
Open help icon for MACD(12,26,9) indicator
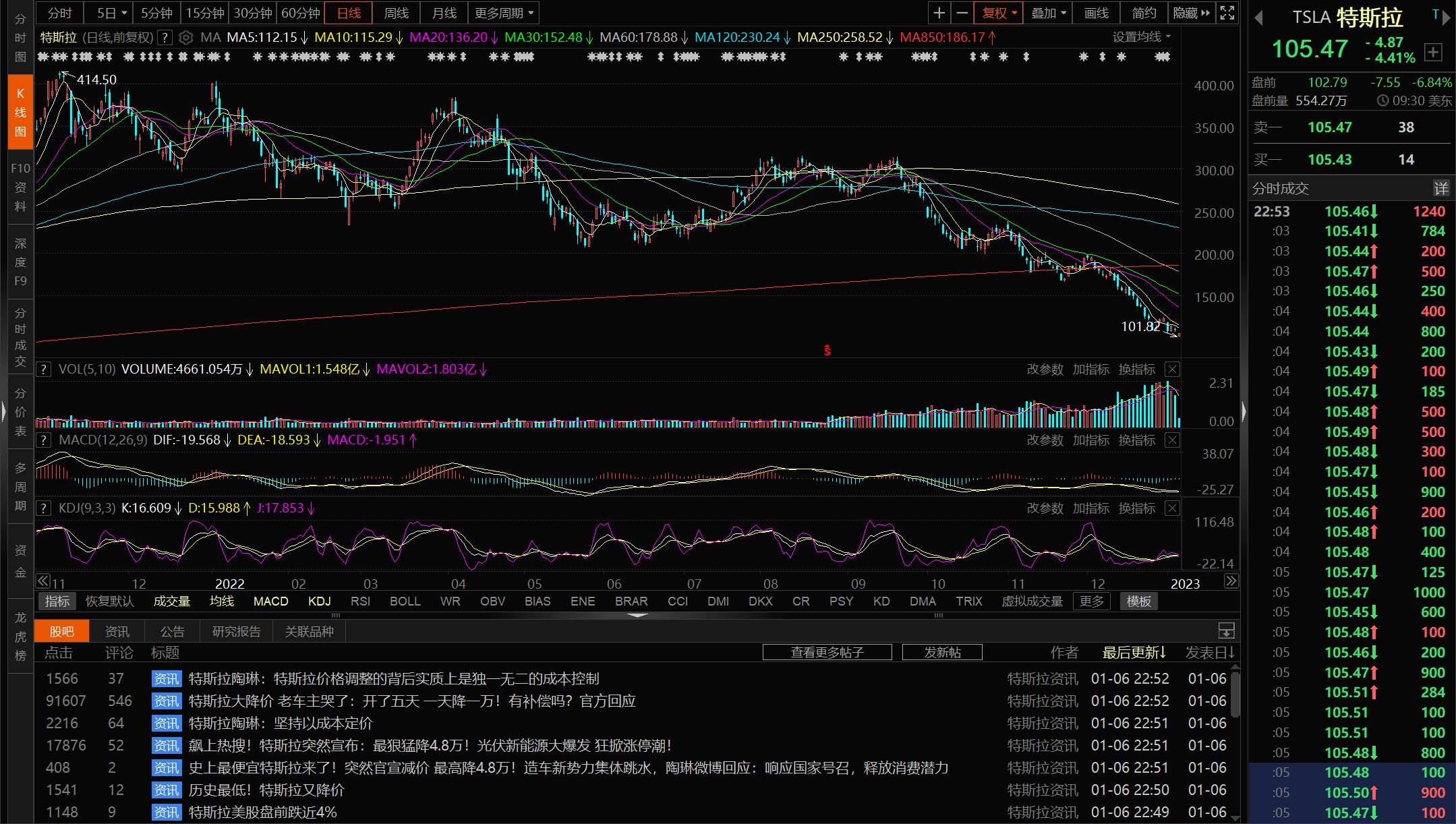(44, 440)
